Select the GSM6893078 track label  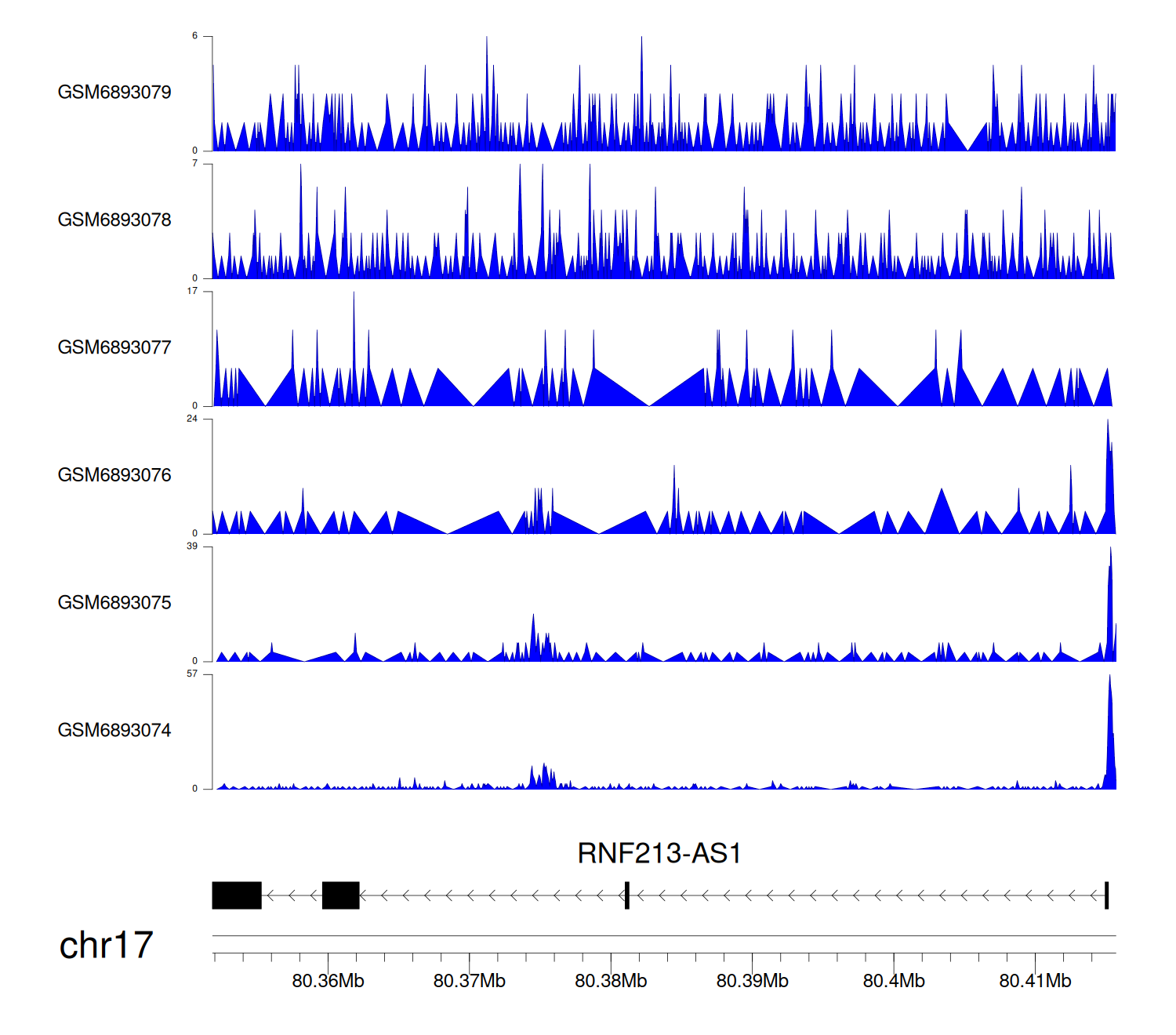click(114, 220)
